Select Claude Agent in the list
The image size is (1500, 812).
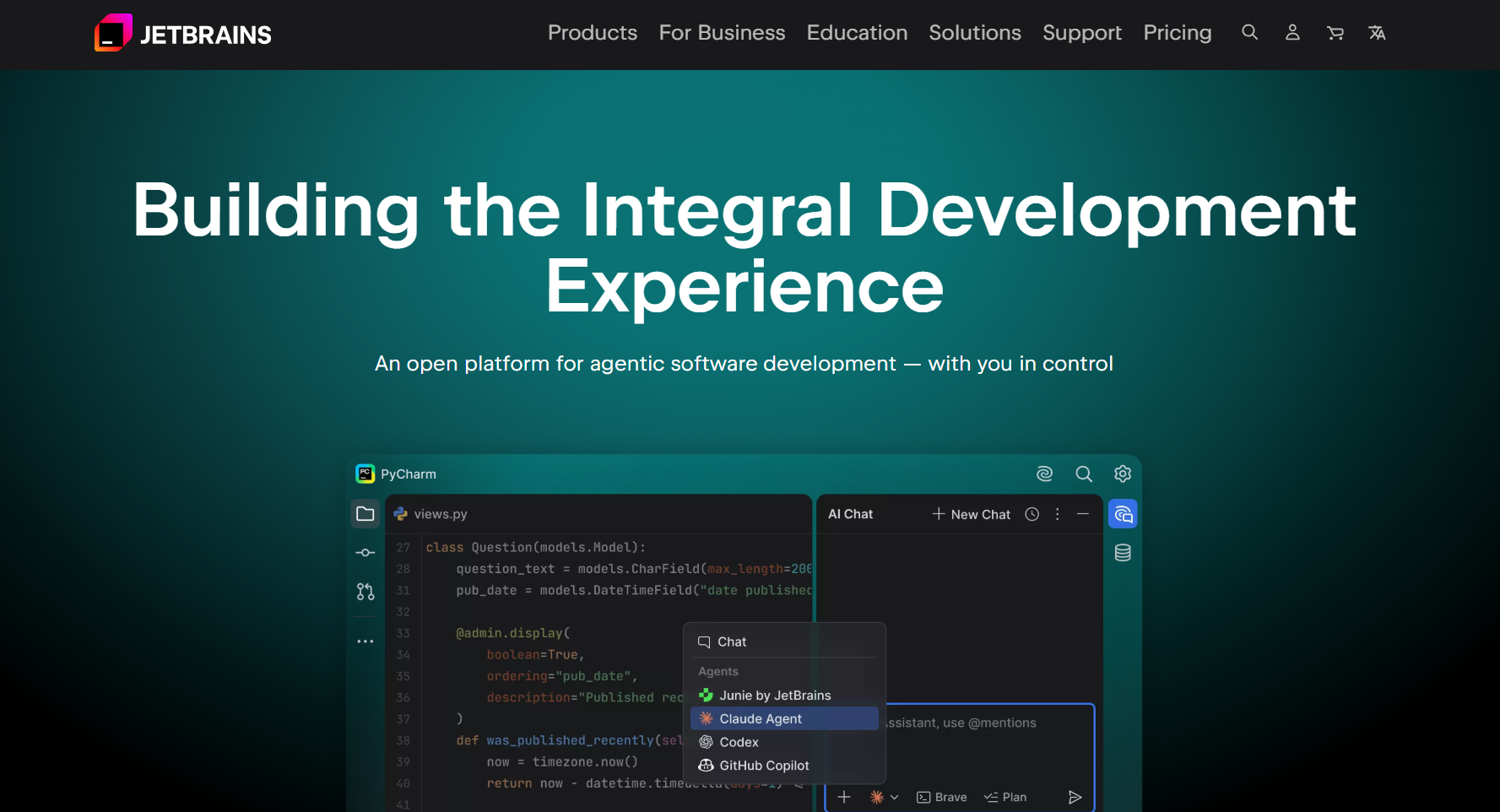[784, 718]
